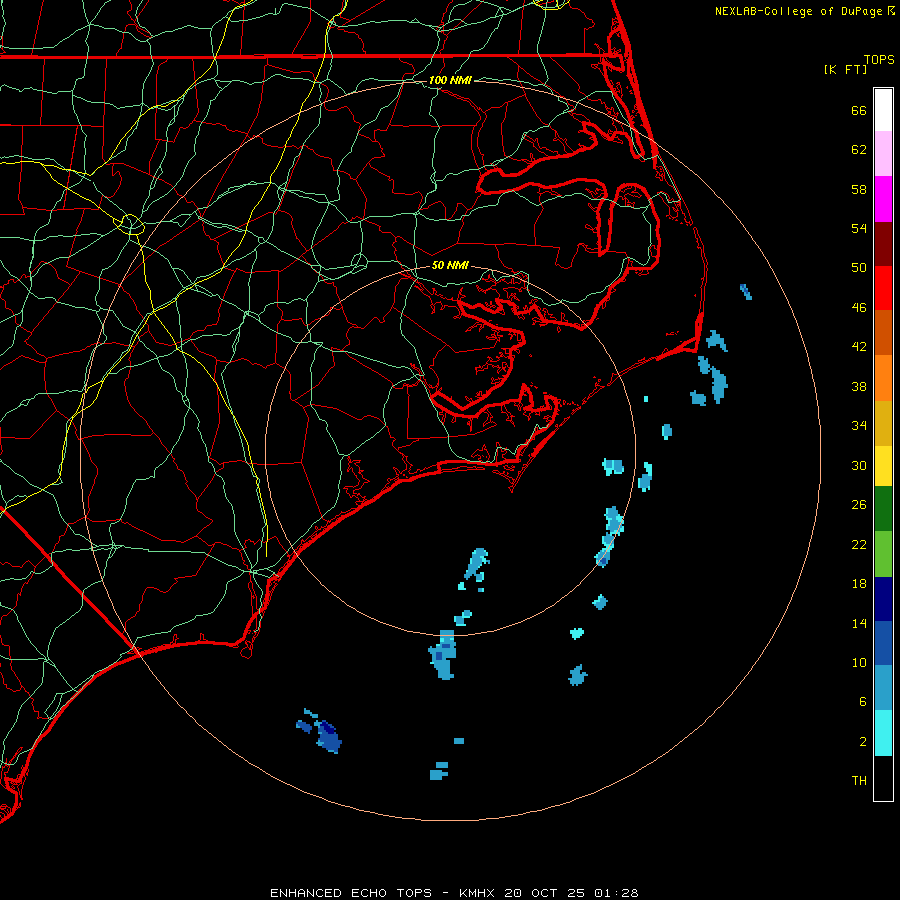Click the "10" legend value
Screen dimensions: 900x900
[x=859, y=663]
